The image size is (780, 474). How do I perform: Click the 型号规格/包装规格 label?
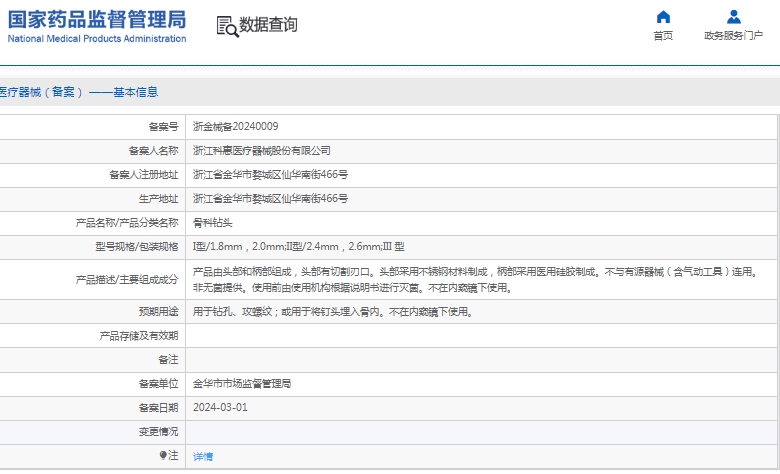pos(137,247)
